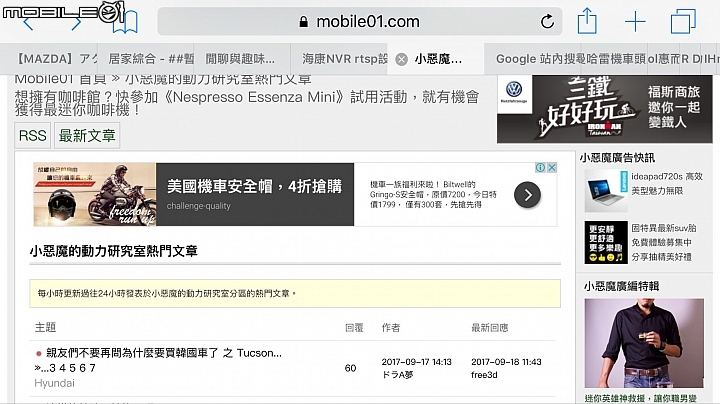Open the AdChoices info icon
Image resolution: width=720 pixels, height=404 pixels.
pos(540,168)
